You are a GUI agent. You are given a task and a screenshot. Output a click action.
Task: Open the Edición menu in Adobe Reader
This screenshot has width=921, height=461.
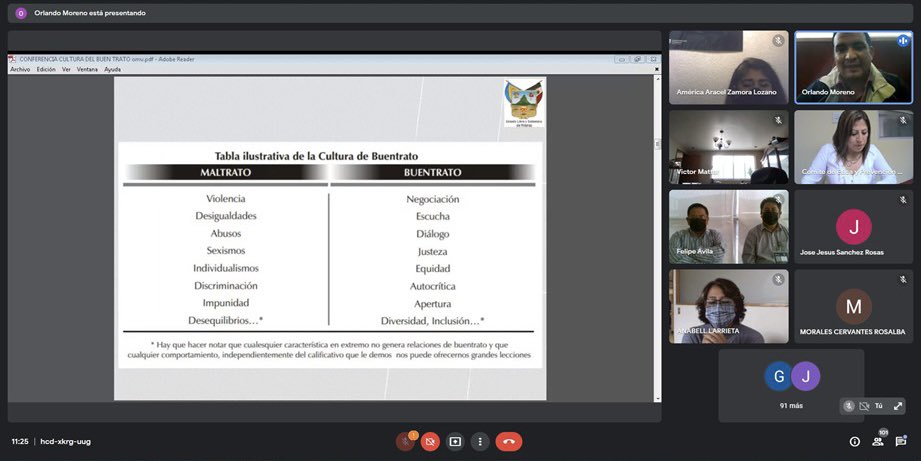coord(46,69)
